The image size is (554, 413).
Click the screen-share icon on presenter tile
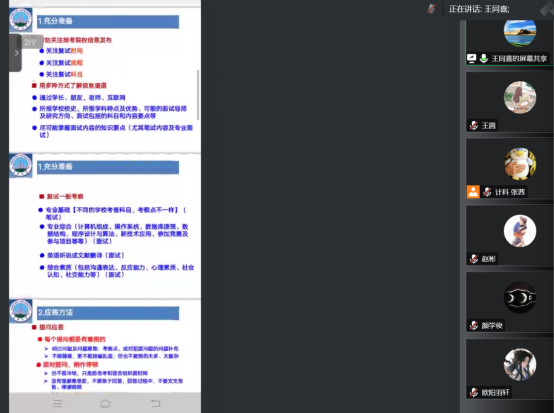coord(471,58)
